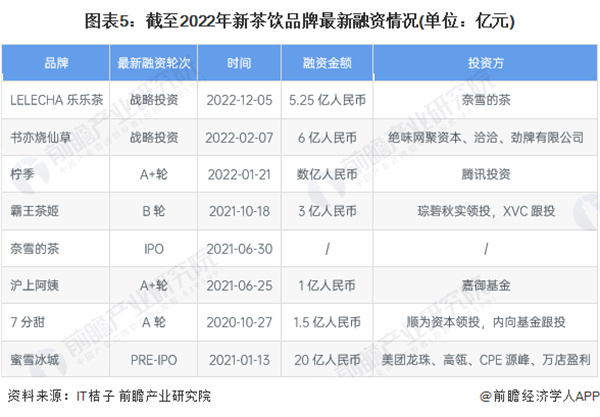This screenshot has width=600, height=417.
Task: Click the 时间 column header
Action: [x=239, y=63]
